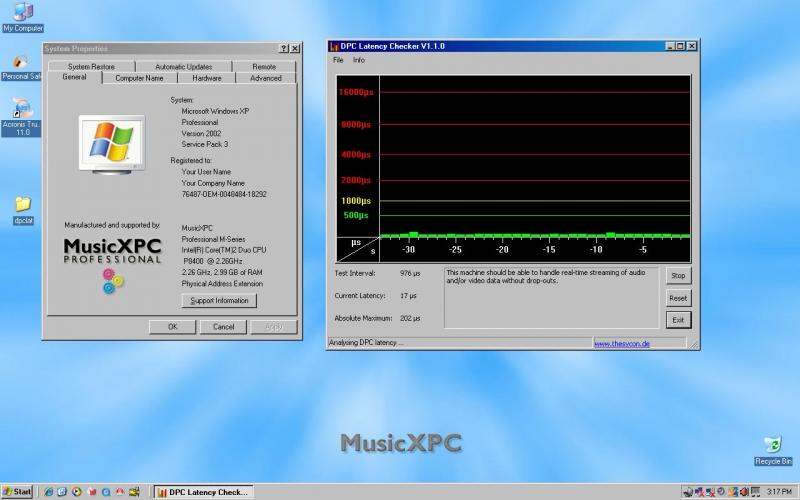Click the DPC Latency Checker taskbar button
The image size is (800, 500).
(x=204, y=492)
